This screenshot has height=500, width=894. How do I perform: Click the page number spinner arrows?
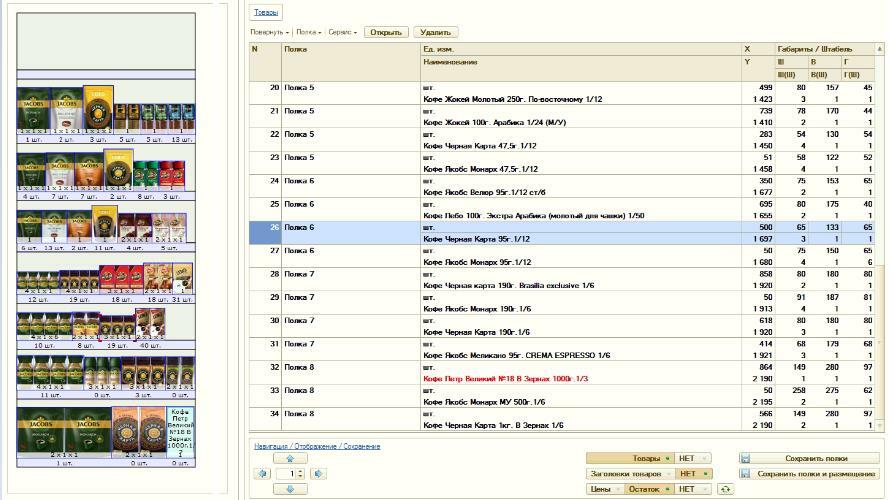pyautogui.click(x=300, y=474)
